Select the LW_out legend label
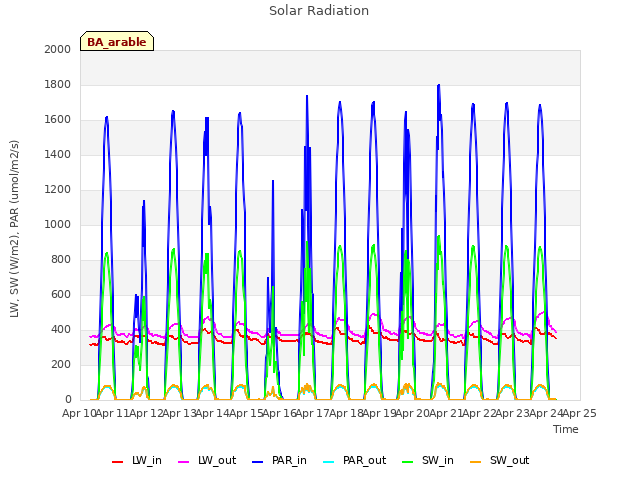The width and height of the screenshot is (640, 480). pyautogui.click(x=217, y=460)
